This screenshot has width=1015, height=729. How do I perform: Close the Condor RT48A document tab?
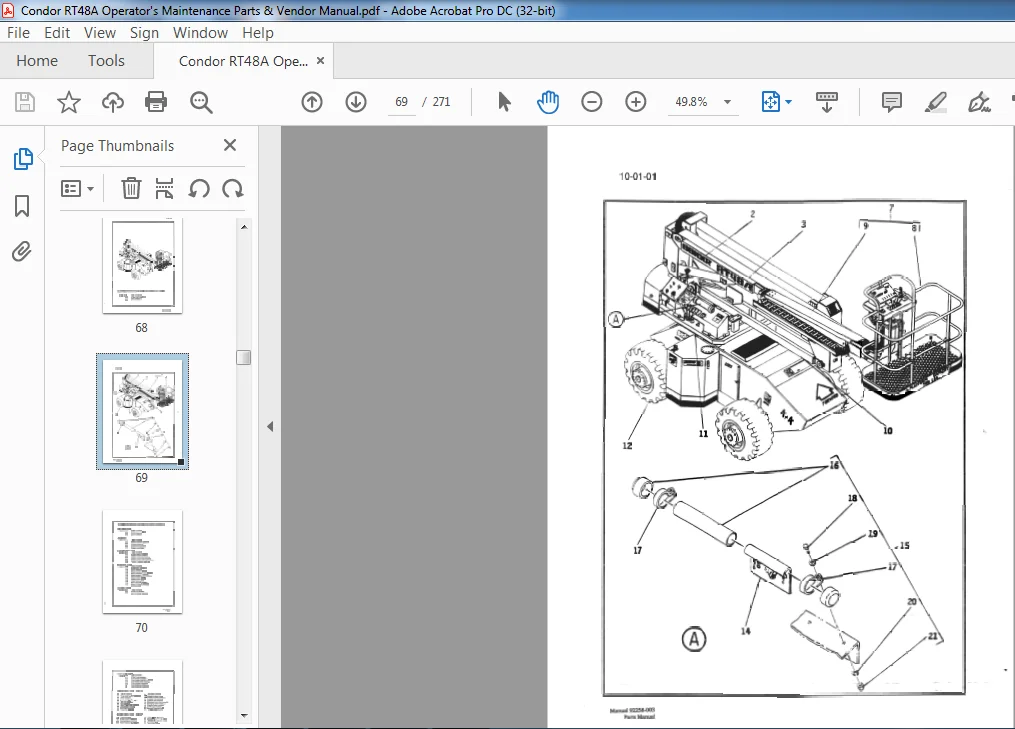click(320, 60)
